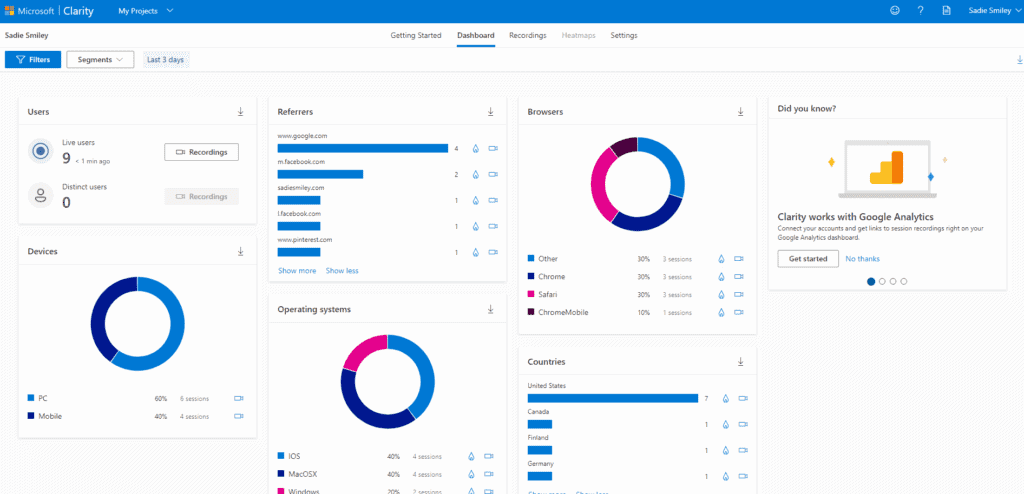Open heatmap for m.facebook.com referrer
Screen dimensions: 1024x494
(x=475, y=174)
